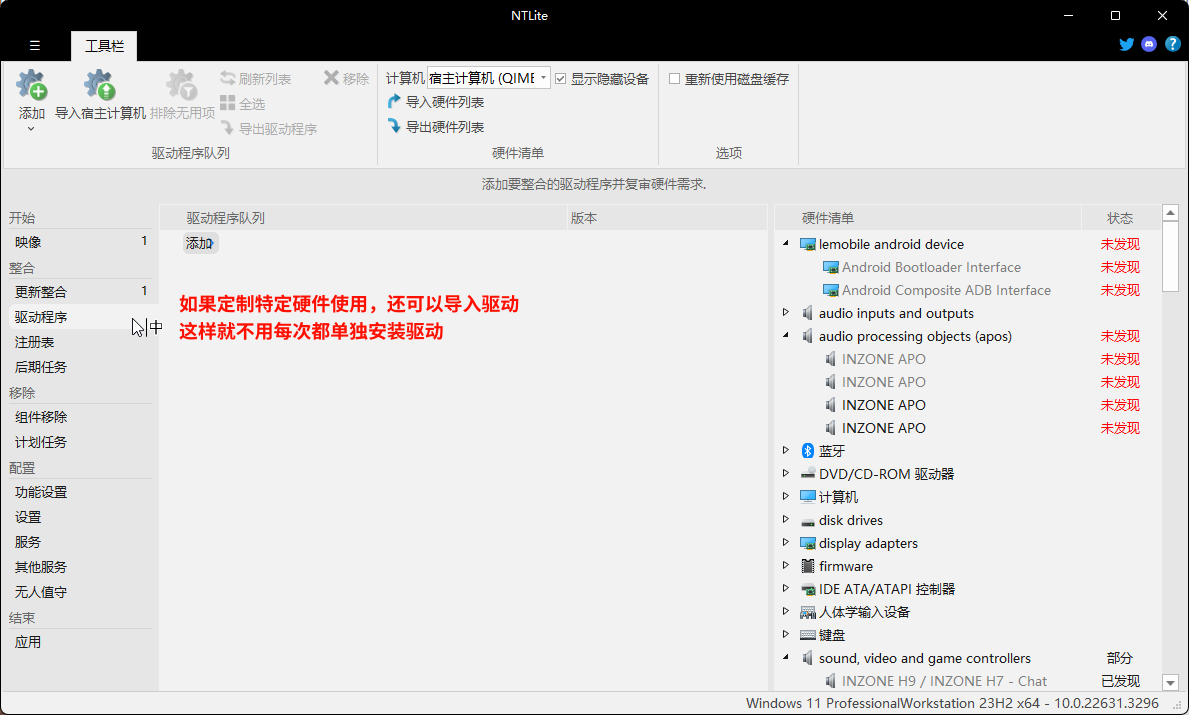Click the 全选 grid icon
The height and width of the screenshot is (715, 1189).
coord(227,103)
